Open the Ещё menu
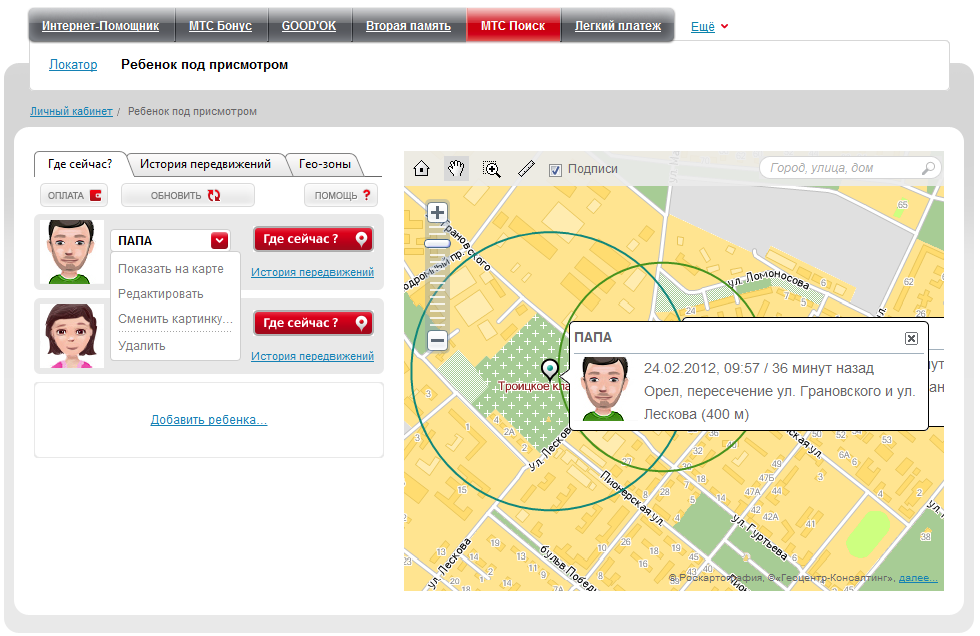Viewport: 980px width, 636px height. point(709,26)
